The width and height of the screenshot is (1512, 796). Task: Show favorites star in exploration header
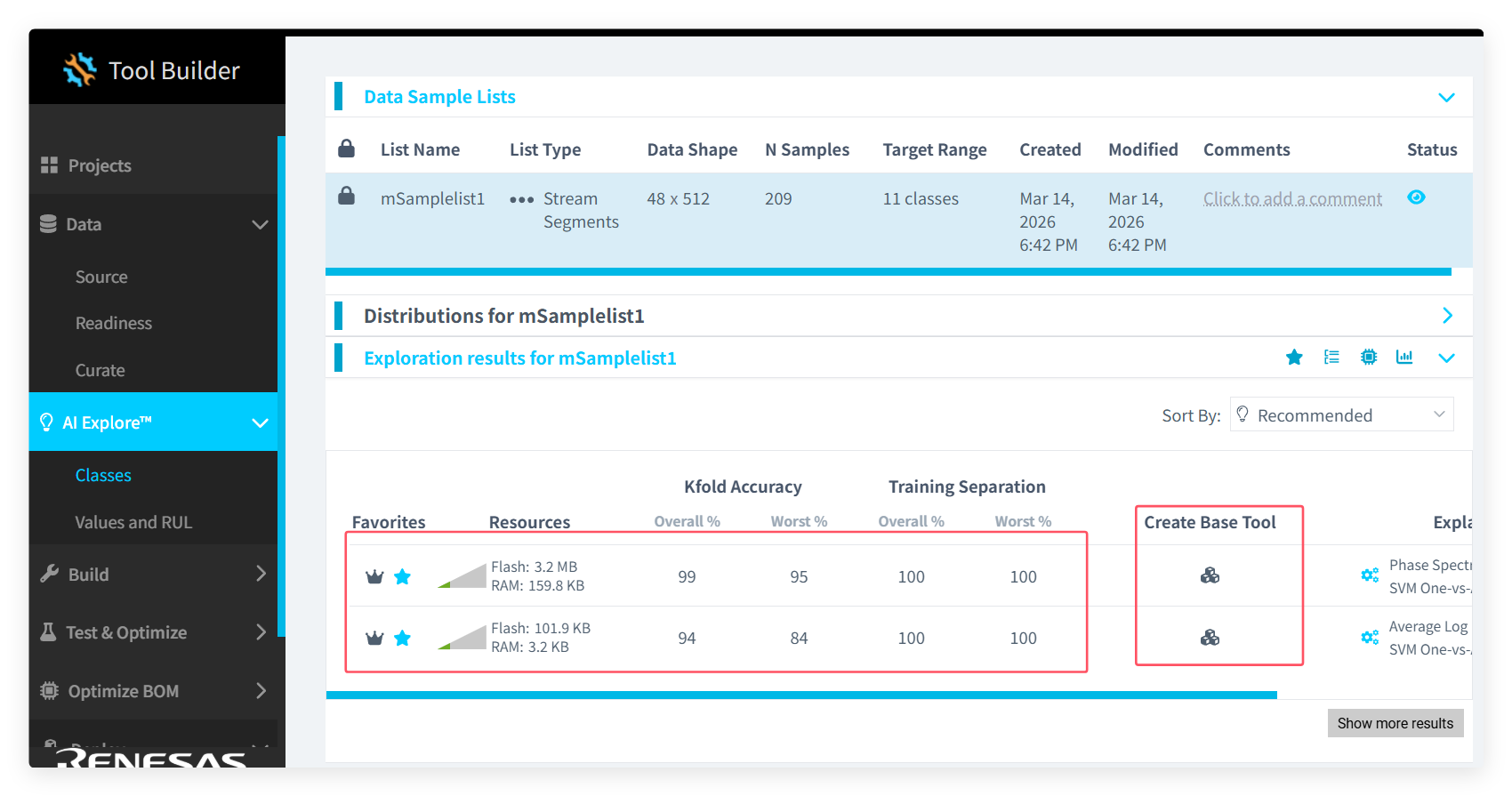tap(1294, 358)
